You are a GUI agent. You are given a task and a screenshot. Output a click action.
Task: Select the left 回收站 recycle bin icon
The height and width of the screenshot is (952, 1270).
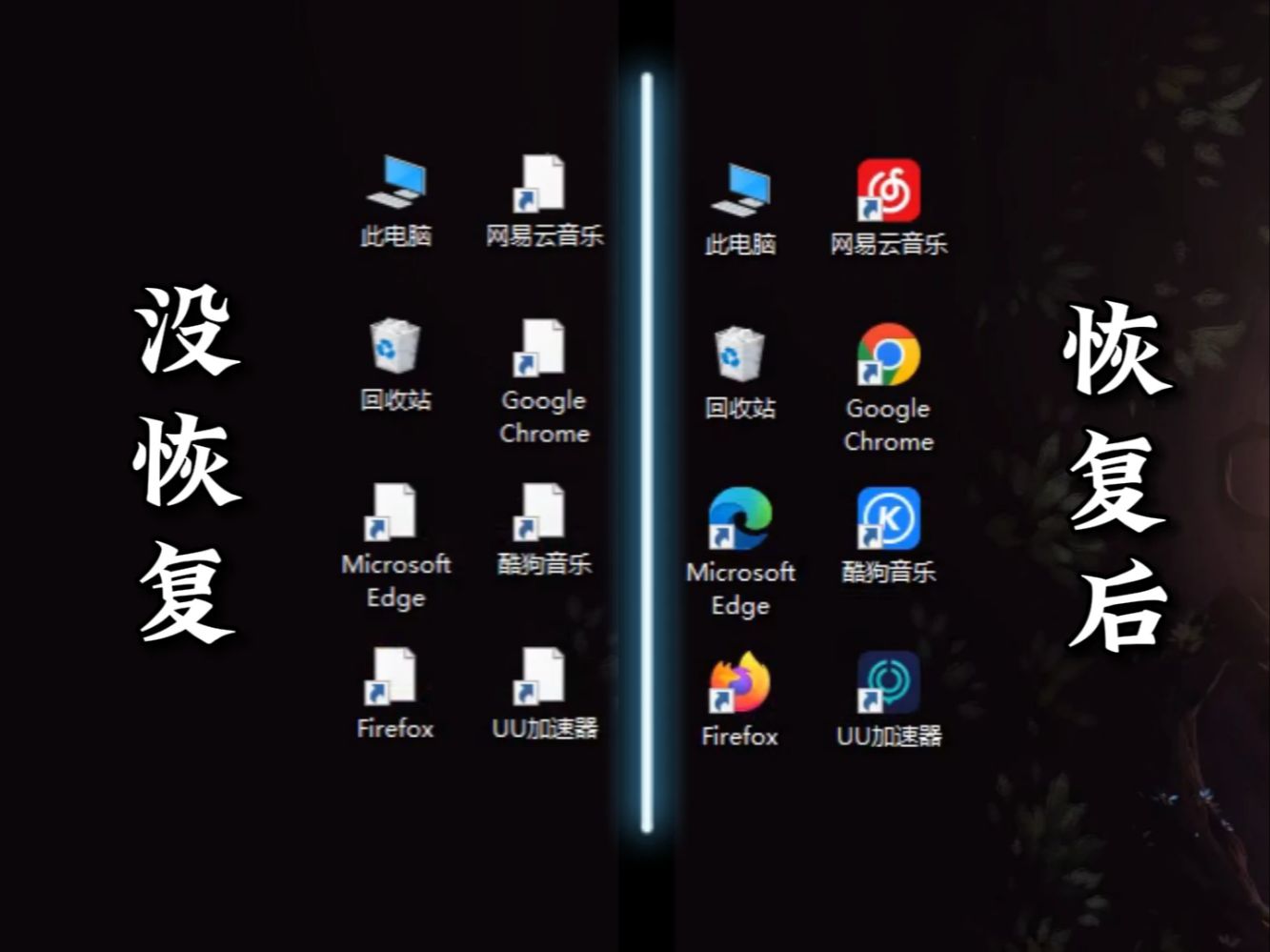(x=395, y=346)
